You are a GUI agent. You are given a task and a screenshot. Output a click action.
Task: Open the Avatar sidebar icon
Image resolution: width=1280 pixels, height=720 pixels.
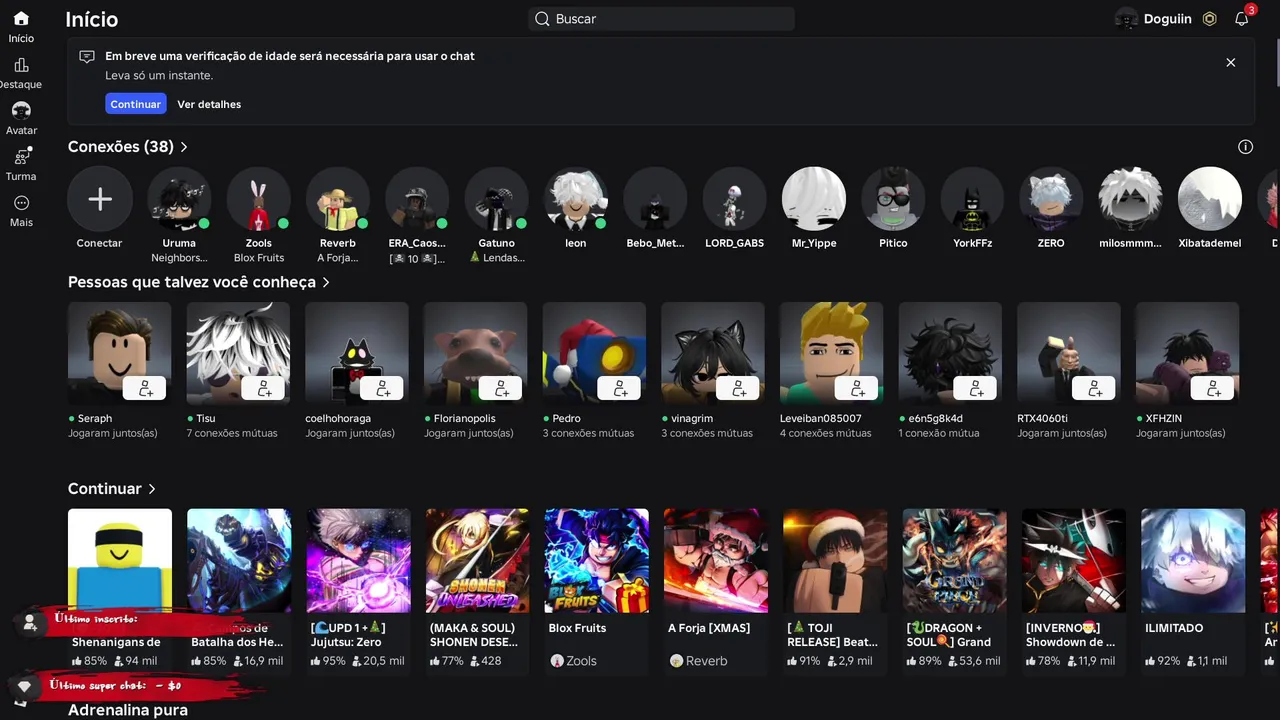21,111
